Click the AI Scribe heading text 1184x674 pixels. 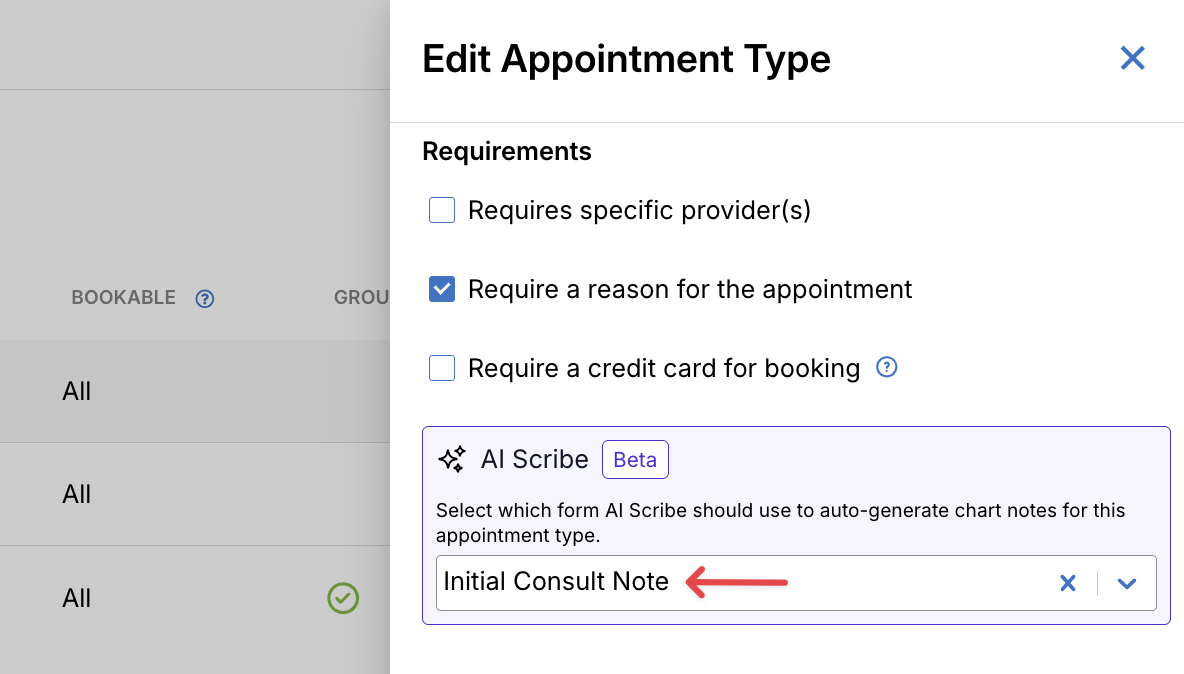(x=534, y=459)
